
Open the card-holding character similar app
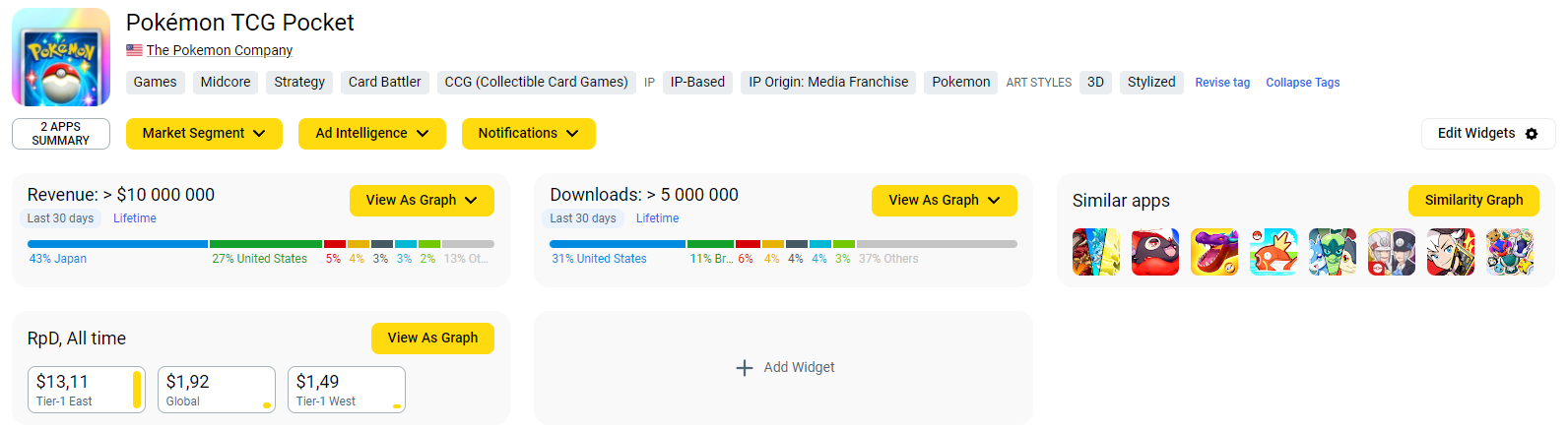[1451, 252]
